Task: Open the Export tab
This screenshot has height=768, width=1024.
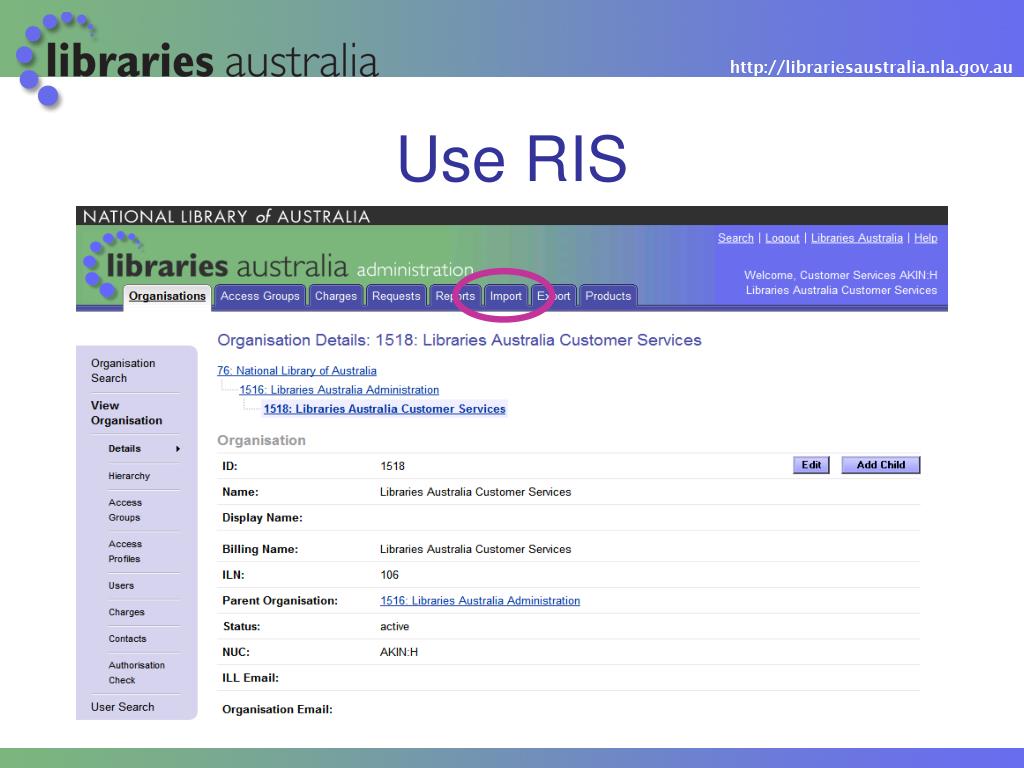Action: [x=554, y=296]
